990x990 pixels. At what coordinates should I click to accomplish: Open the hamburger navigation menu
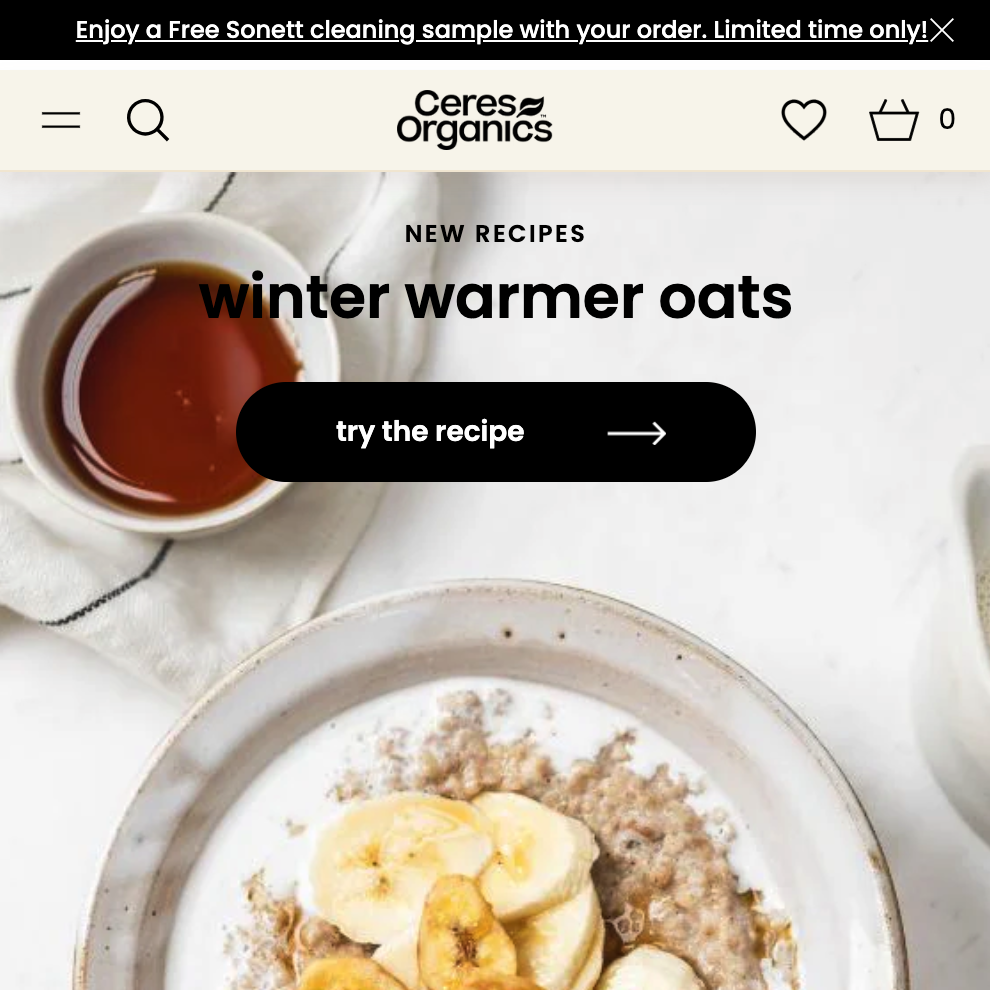61,119
